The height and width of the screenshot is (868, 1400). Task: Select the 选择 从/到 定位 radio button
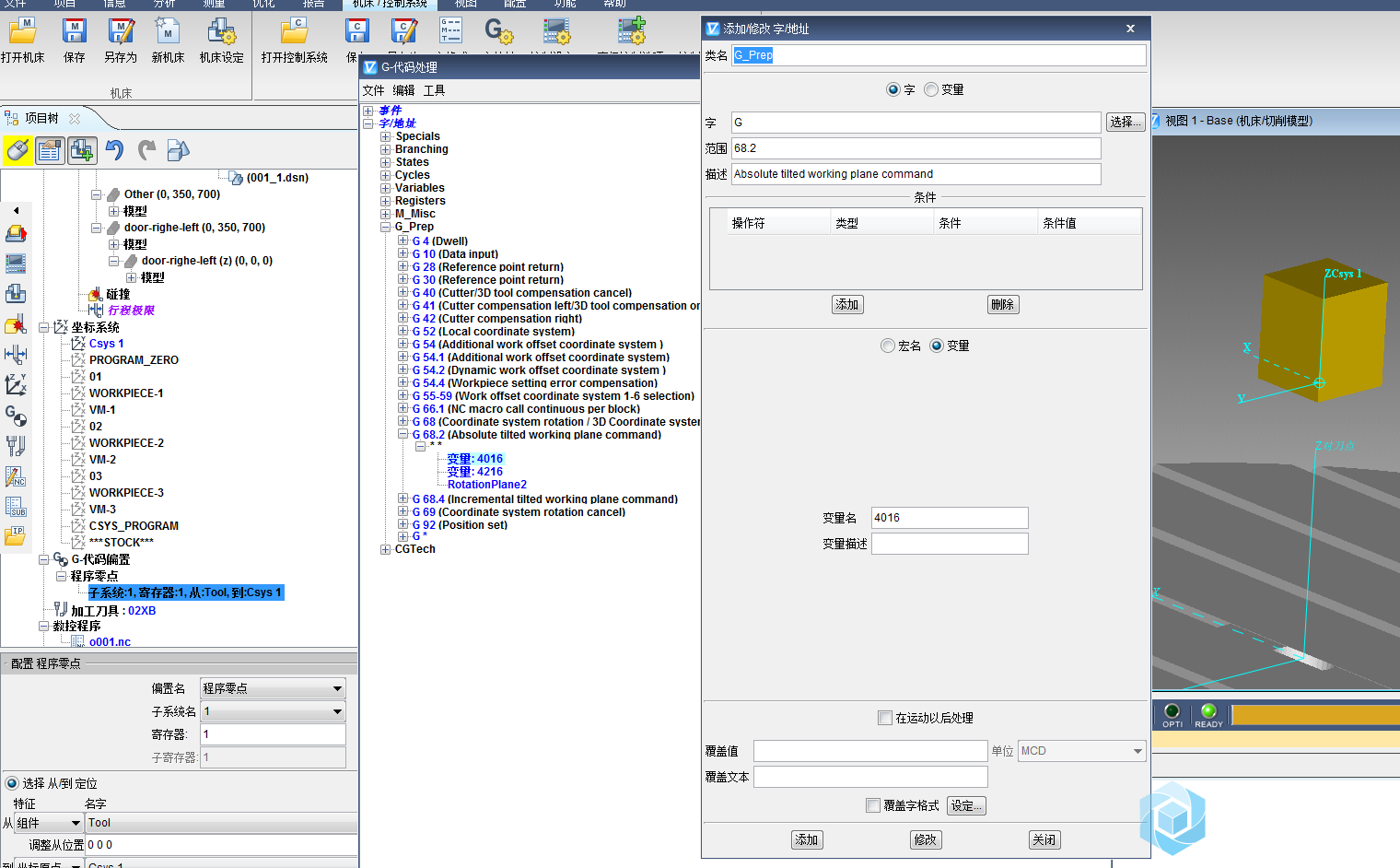click(x=12, y=783)
